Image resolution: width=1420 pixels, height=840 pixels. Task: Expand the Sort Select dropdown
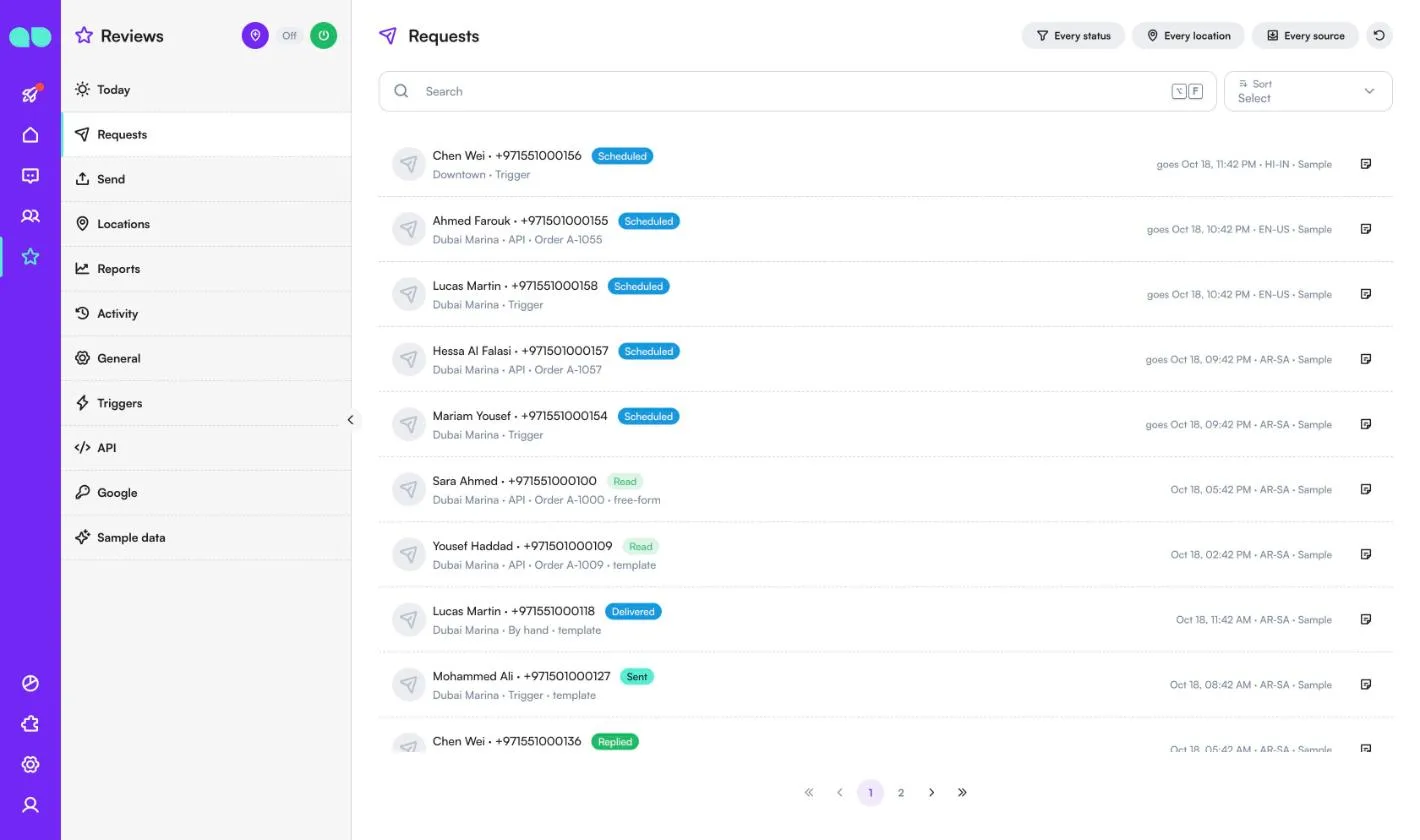coord(1308,91)
